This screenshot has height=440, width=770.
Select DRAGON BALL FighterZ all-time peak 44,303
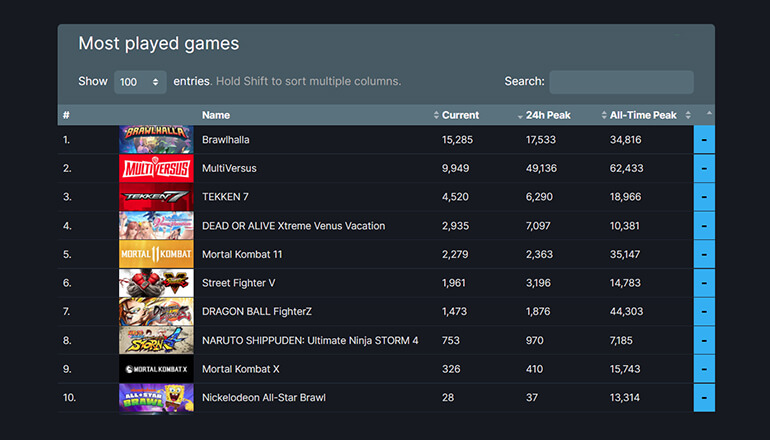click(x=626, y=312)
